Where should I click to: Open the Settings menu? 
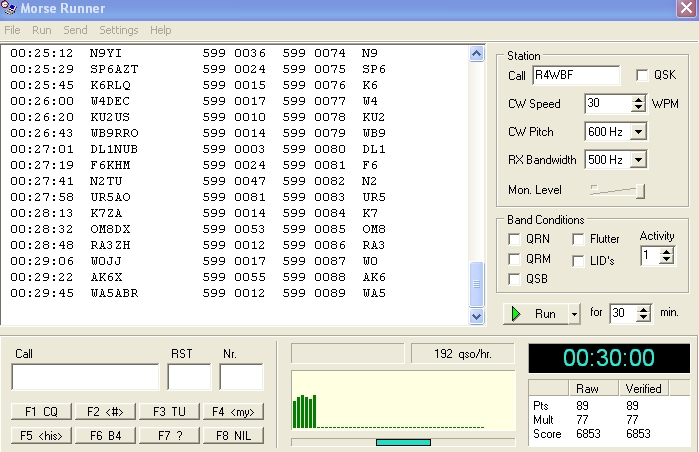coord(119,30)
